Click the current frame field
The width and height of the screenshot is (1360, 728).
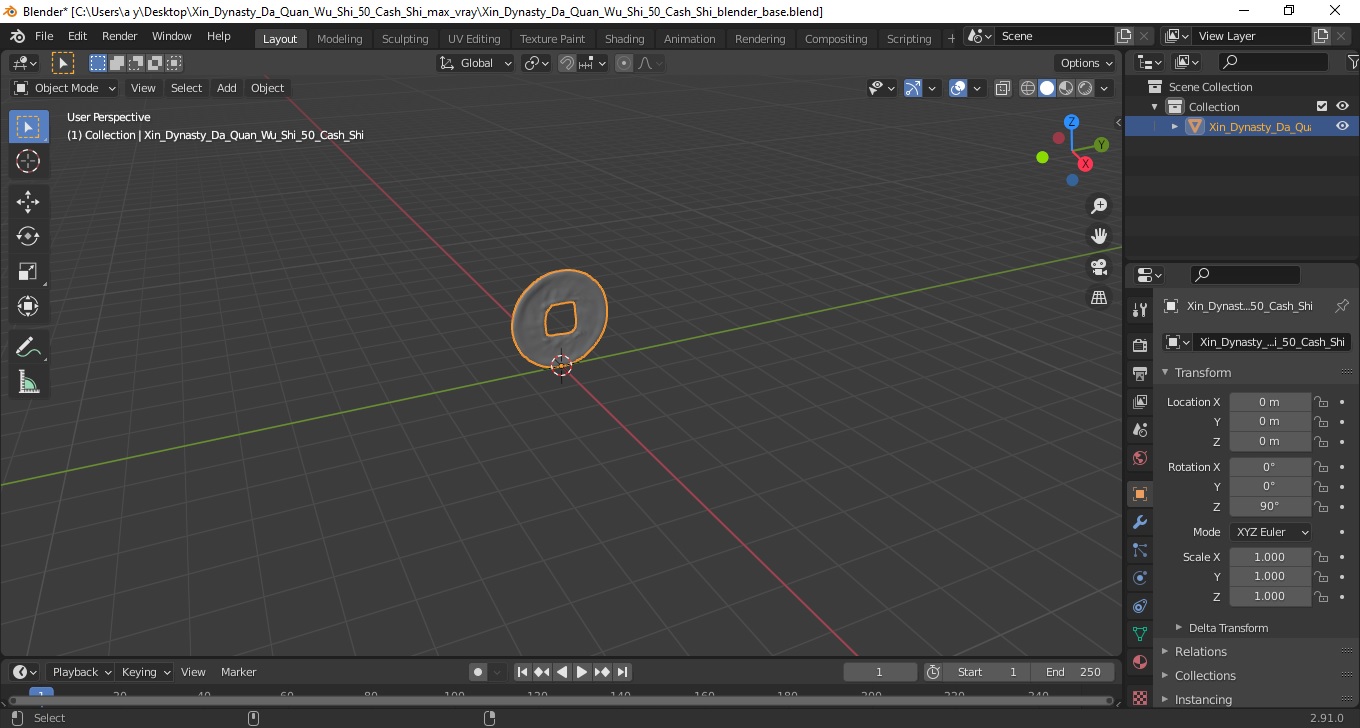coord(880,672)
